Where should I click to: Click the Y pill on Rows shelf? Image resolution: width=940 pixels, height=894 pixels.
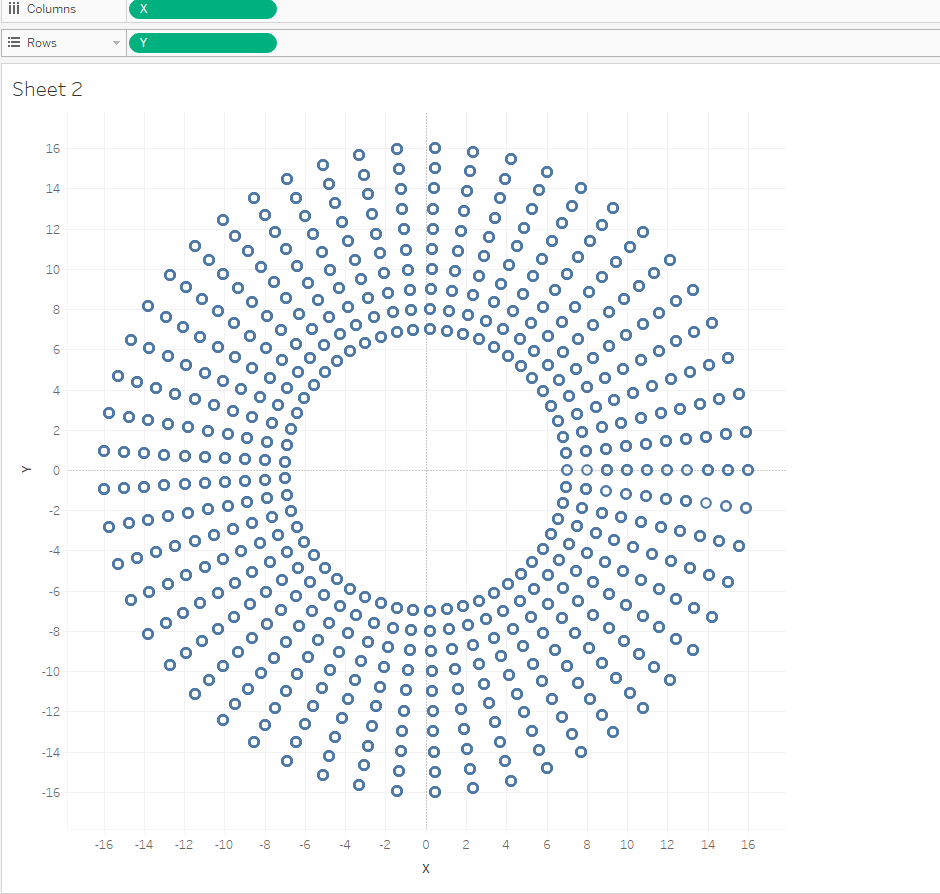(x=203, y=43)
